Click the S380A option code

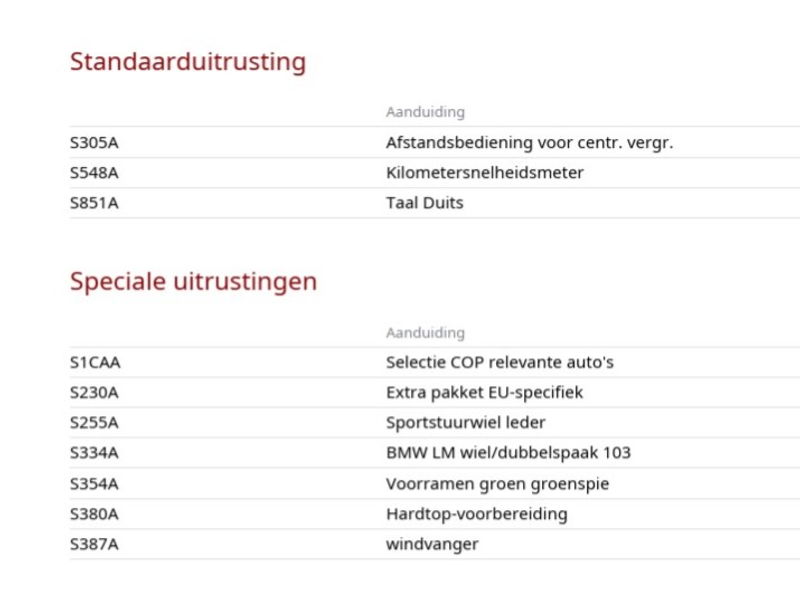coord(94,514)
